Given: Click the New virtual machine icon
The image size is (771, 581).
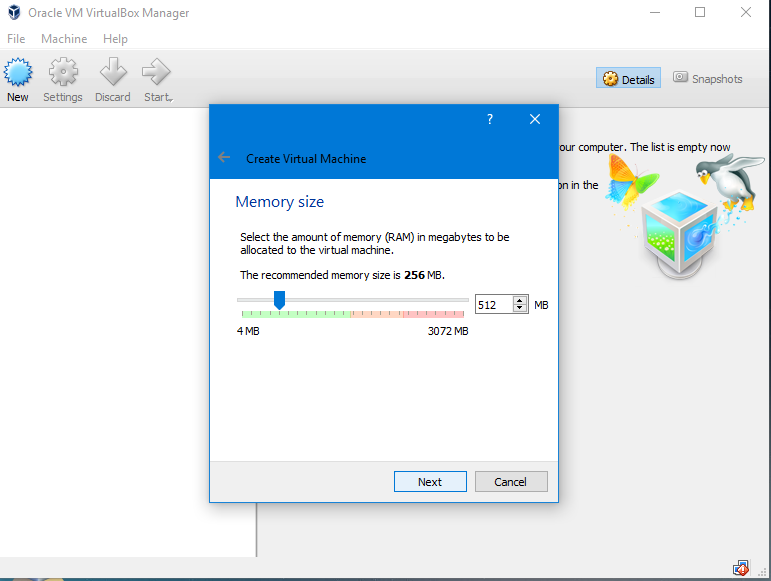Looking at the screenshot, I should [x=18, y=72].
